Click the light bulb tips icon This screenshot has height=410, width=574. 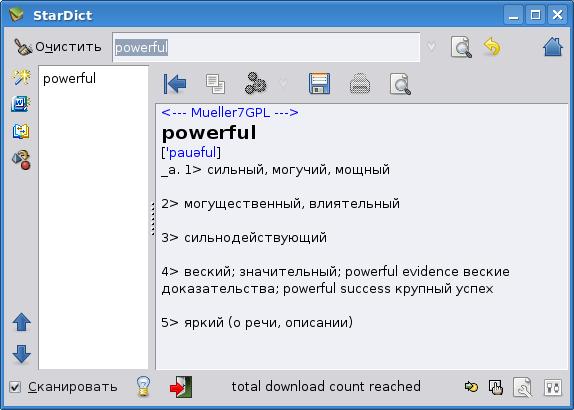144,387
